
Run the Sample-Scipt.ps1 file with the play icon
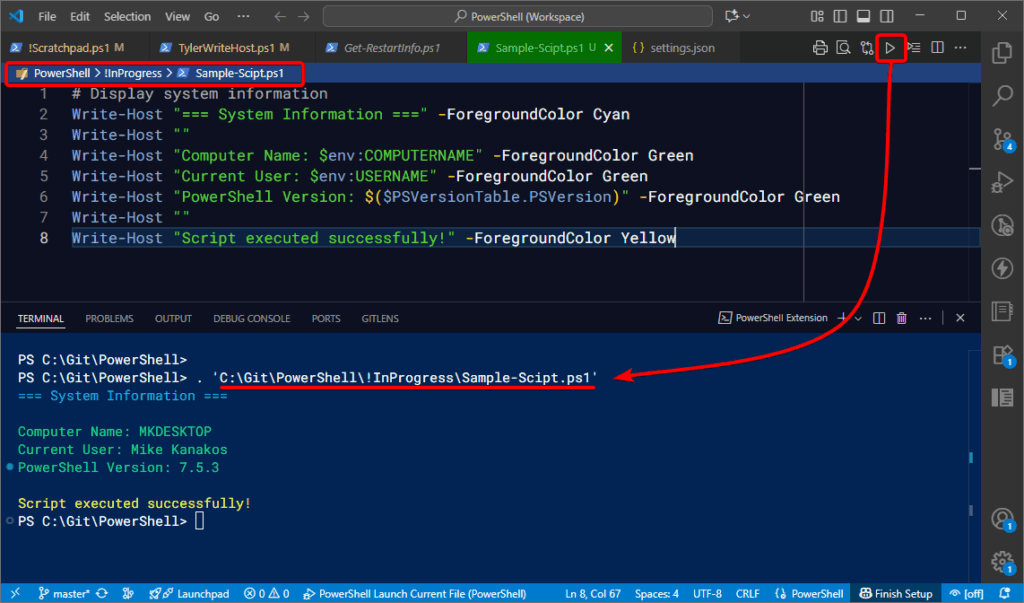tap(890, 47)
